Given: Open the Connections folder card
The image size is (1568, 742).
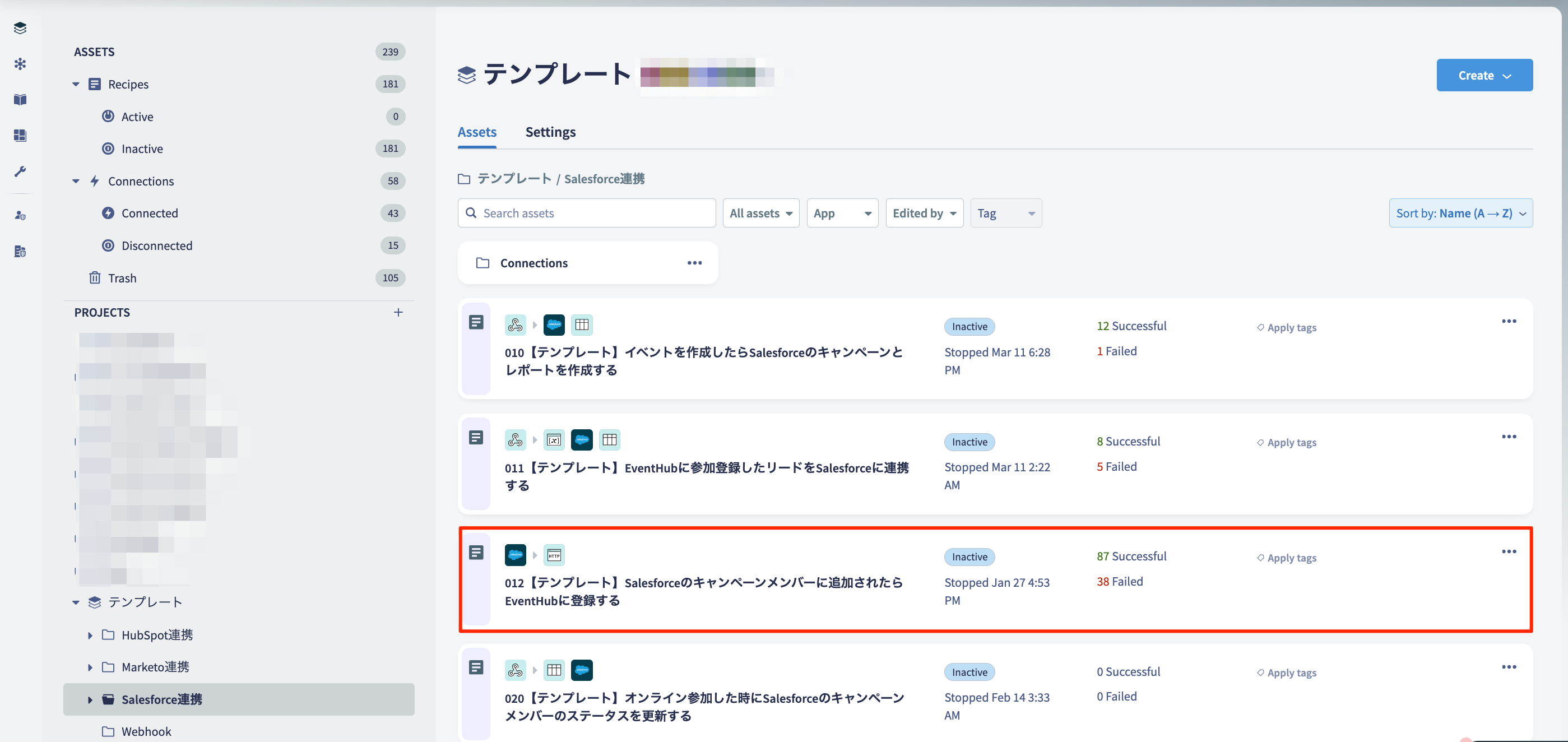Looking at the screenshot, I should [x=587, y=263].
